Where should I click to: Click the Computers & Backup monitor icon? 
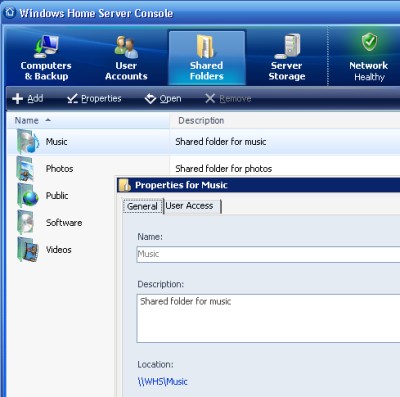pos(47,46)
